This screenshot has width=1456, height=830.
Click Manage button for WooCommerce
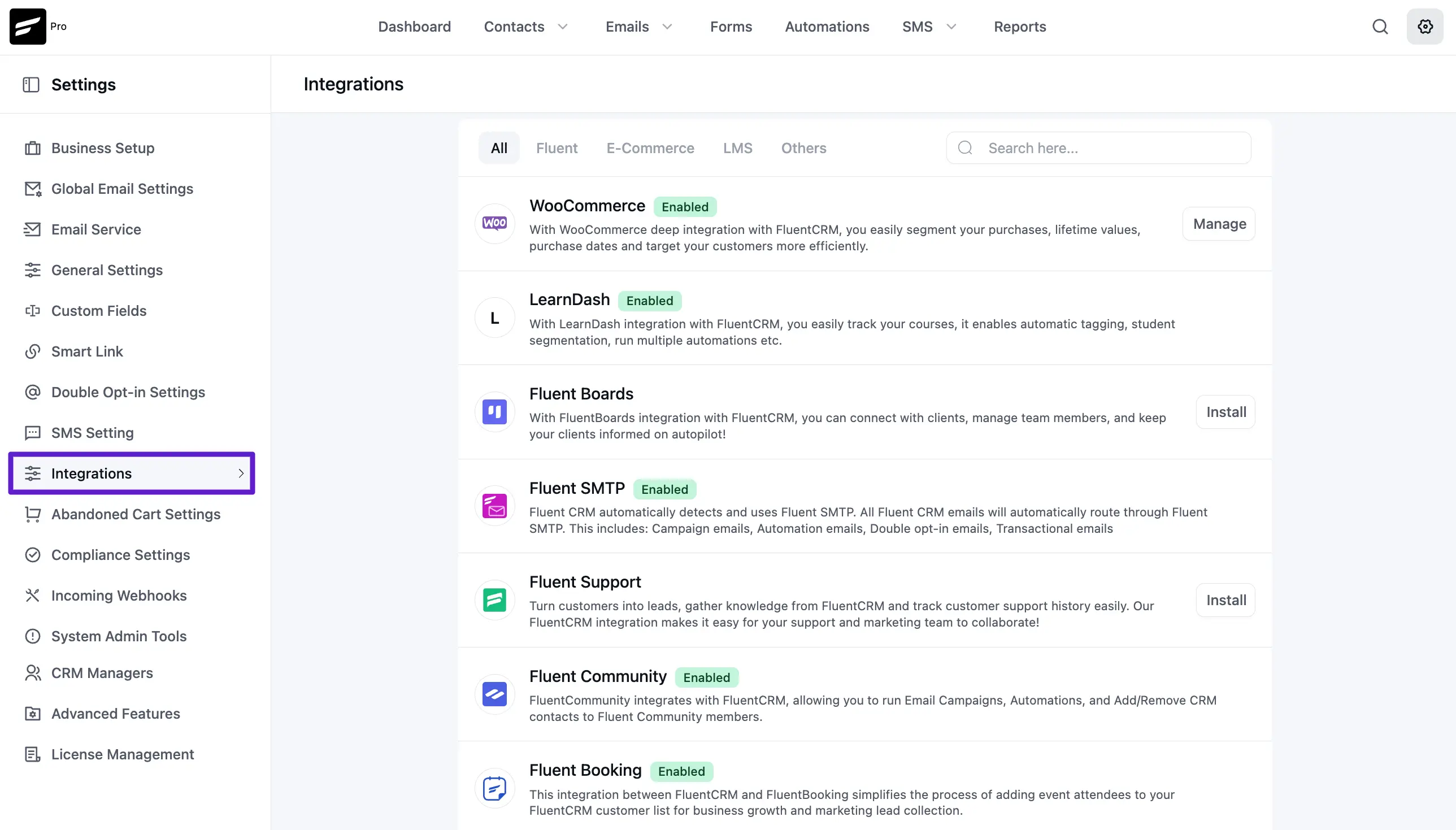pyautogui.click(x=1219, y=224)
